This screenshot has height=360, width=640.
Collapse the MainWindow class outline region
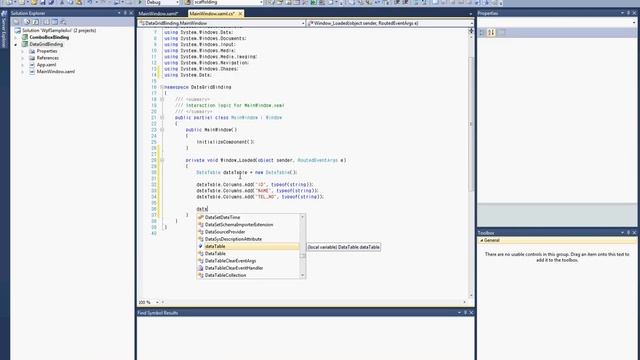(x=162, y=118)
